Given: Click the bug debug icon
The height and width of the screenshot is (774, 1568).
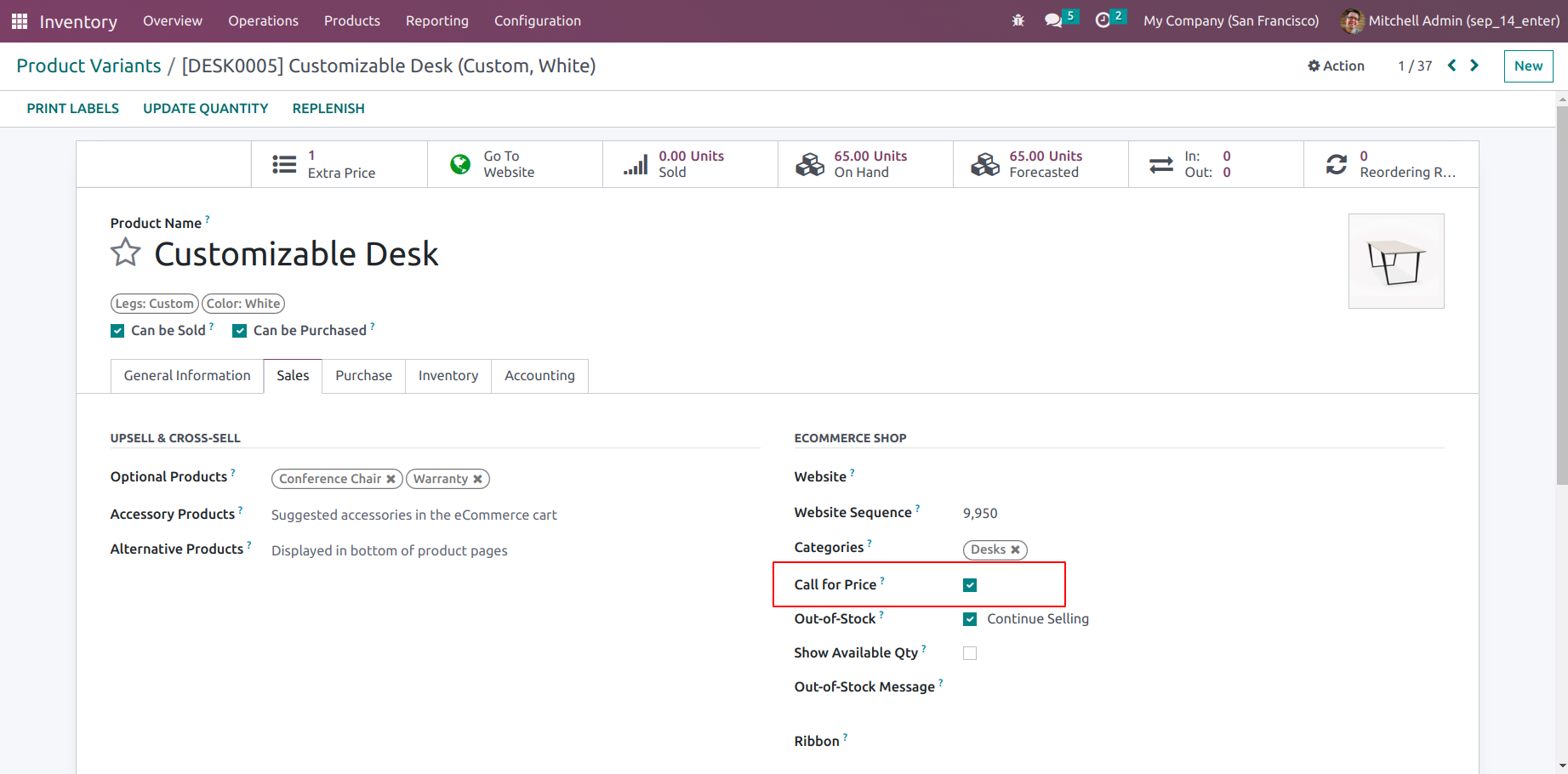Looking at the screenshot, I should click(x=1018, y=20).
